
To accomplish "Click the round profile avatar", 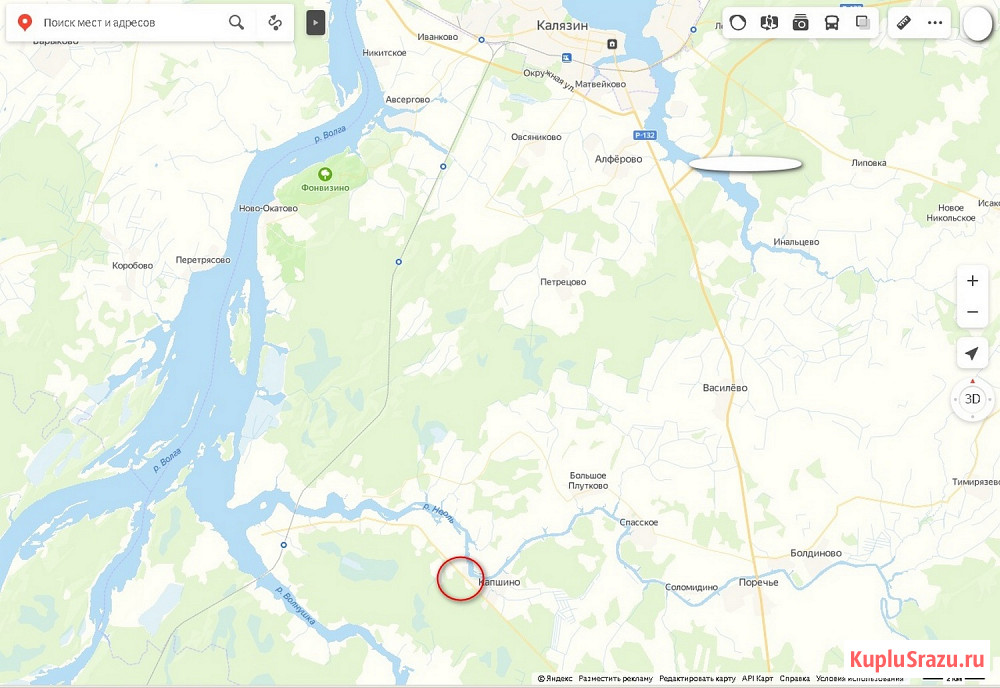I will tap(978, 24).
